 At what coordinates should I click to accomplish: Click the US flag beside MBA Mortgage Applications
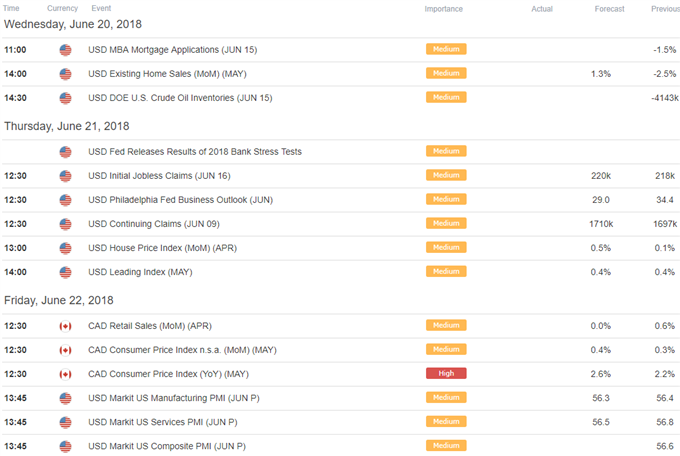[x=65, y=50]
